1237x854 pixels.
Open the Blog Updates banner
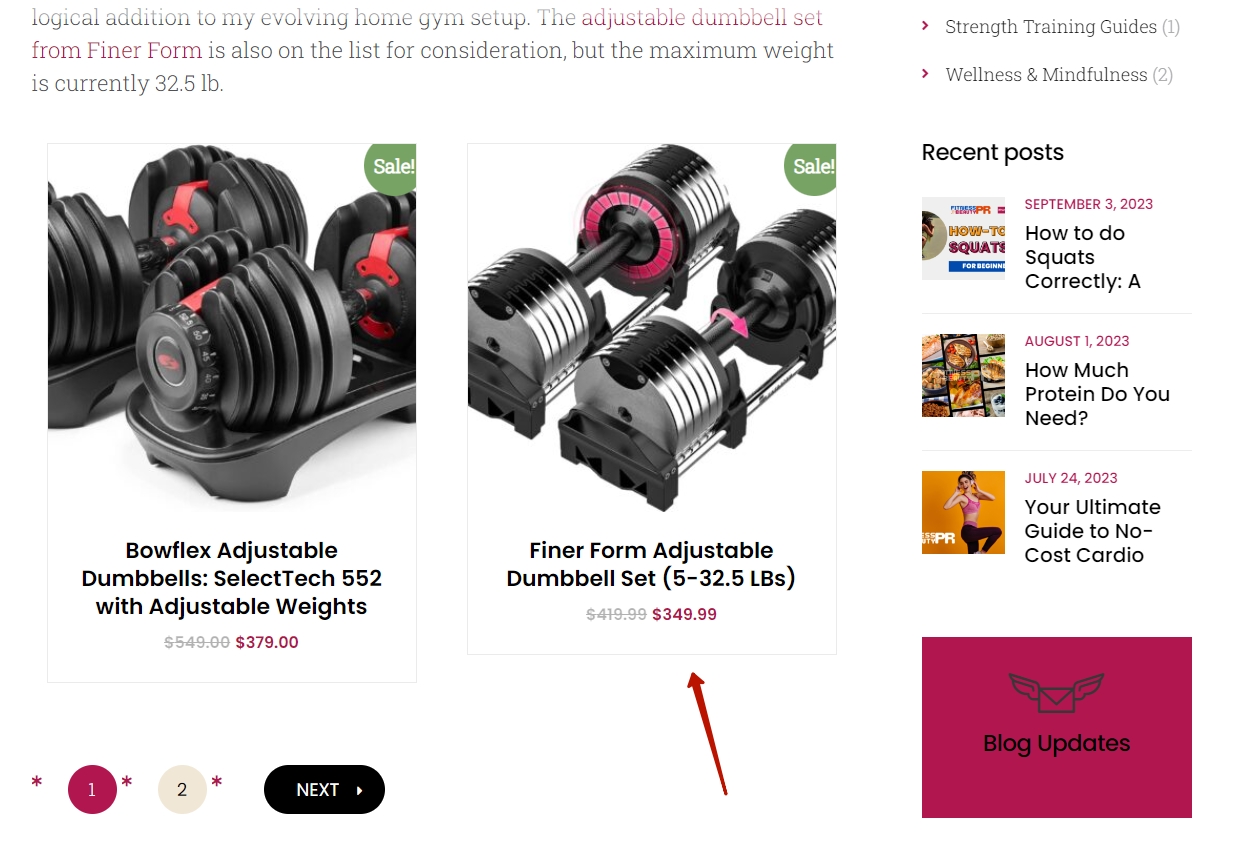point(1056,727)
